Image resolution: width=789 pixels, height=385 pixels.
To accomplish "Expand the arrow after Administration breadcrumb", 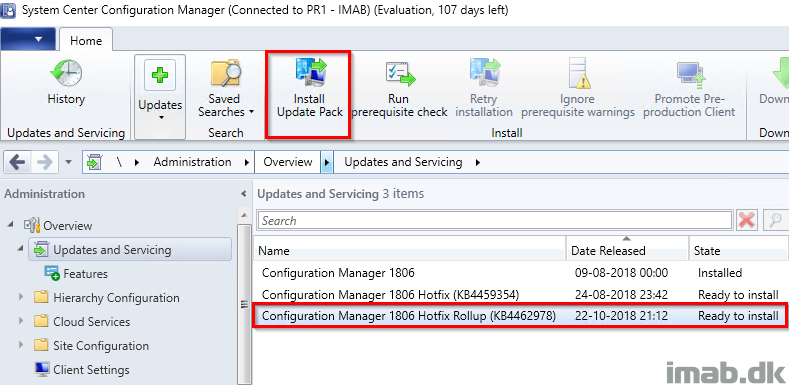I will (x=247, y=163).
